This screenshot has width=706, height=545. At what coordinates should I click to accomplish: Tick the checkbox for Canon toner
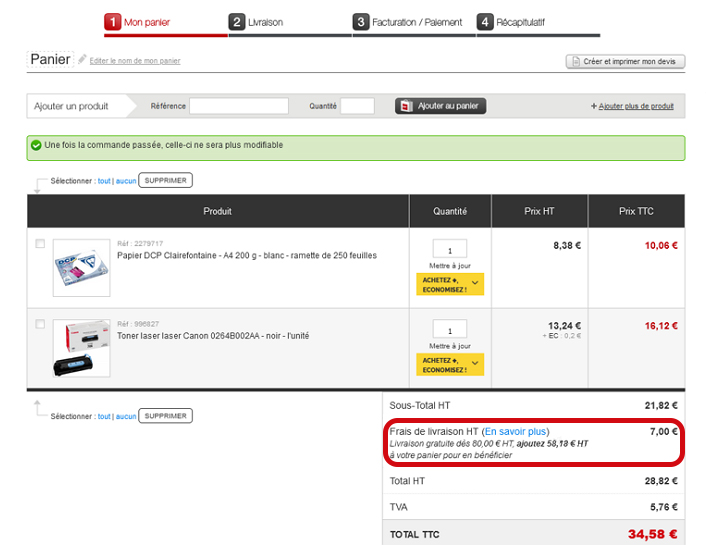[x=40, y=324]
